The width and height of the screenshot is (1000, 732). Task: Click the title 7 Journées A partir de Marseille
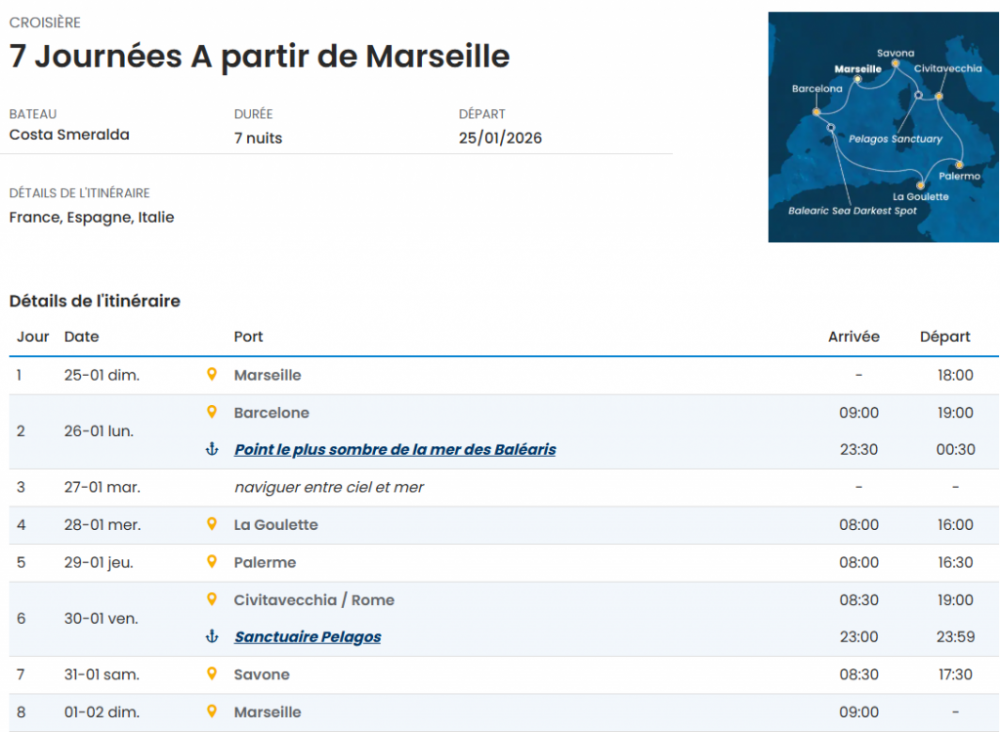coord(259,56)
